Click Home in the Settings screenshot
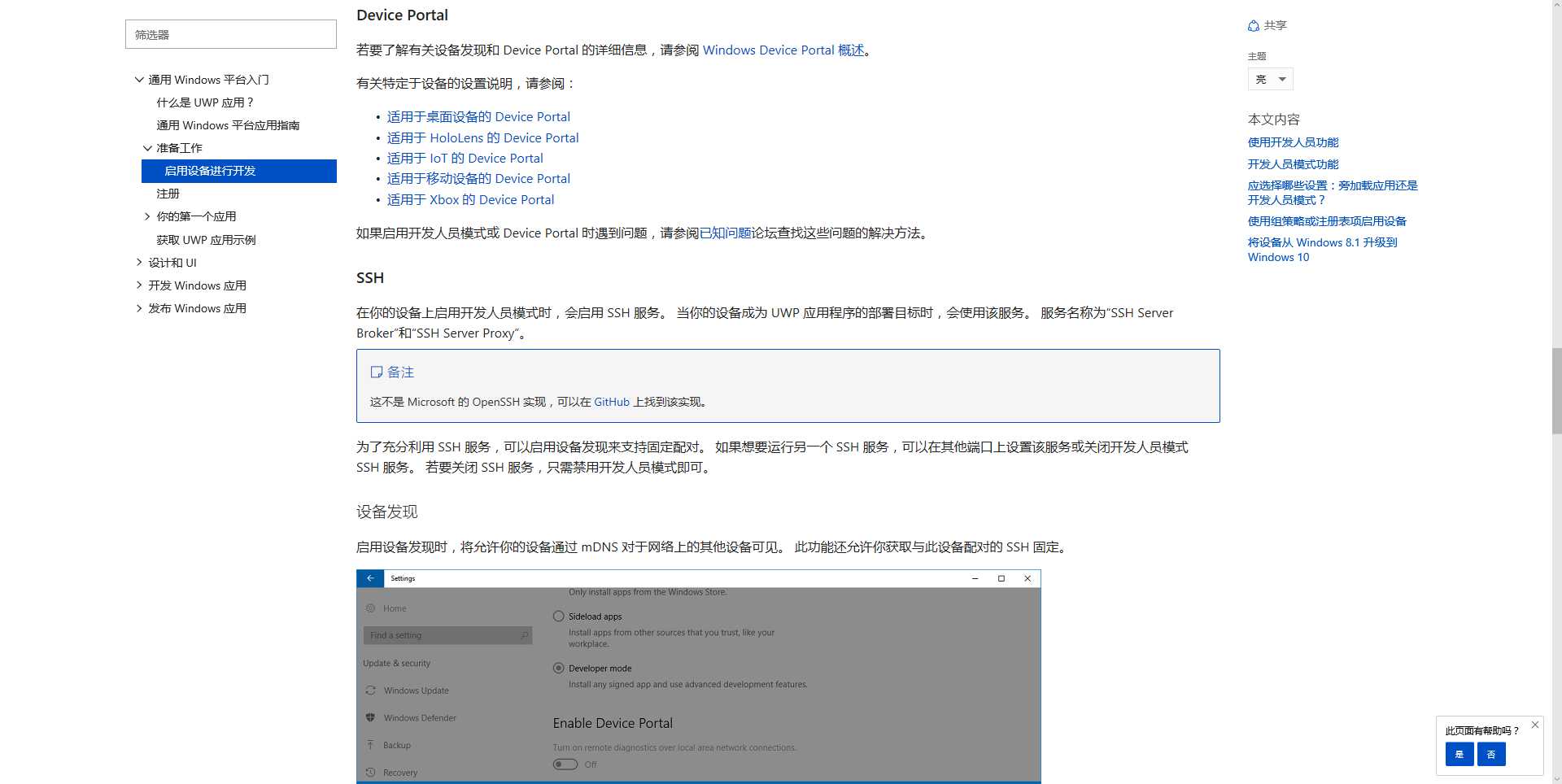The image size is (1562, 784). tap(395, 608)
